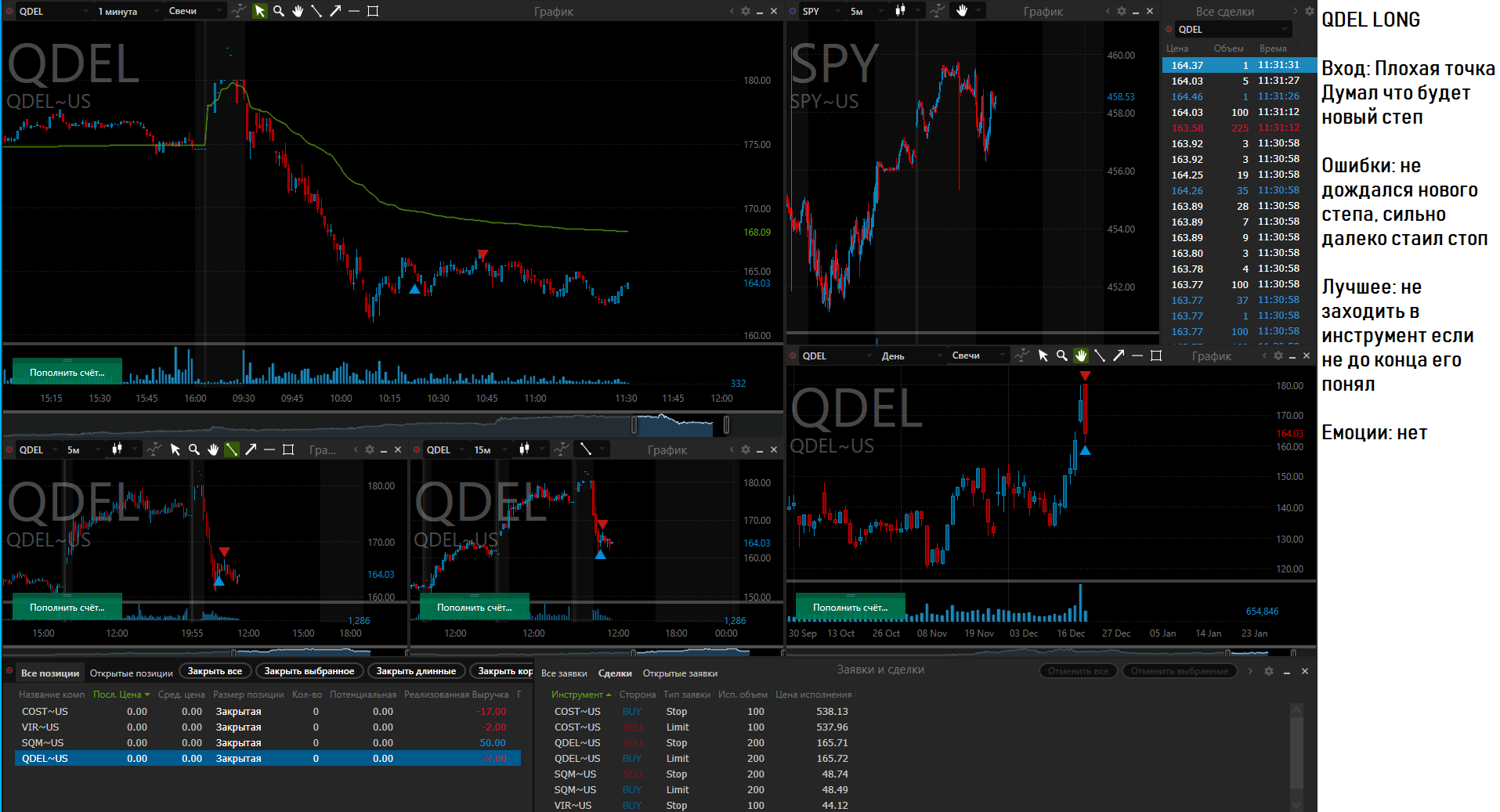Click 'Пополнить счёт...' in the QDEL День chart

(851, 607)
